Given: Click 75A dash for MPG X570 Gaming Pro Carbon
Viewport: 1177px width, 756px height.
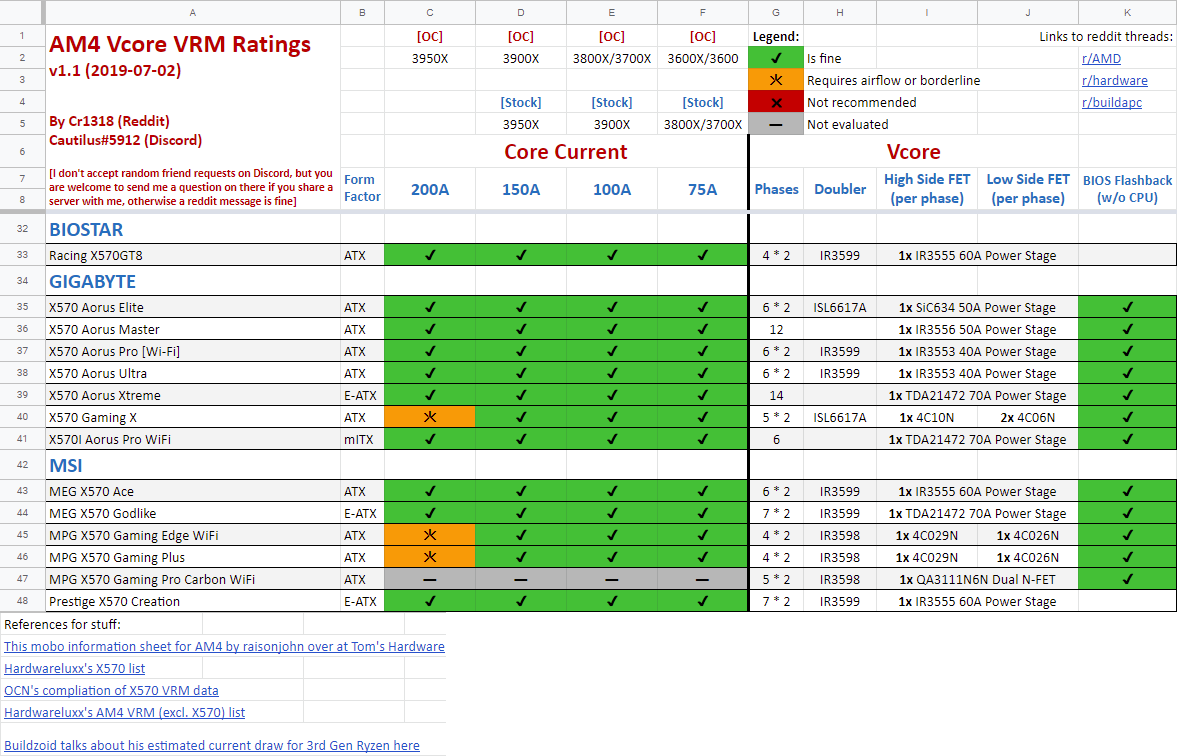Looking at the screenshot, I should pyautogui.click(x=703, y=579).
